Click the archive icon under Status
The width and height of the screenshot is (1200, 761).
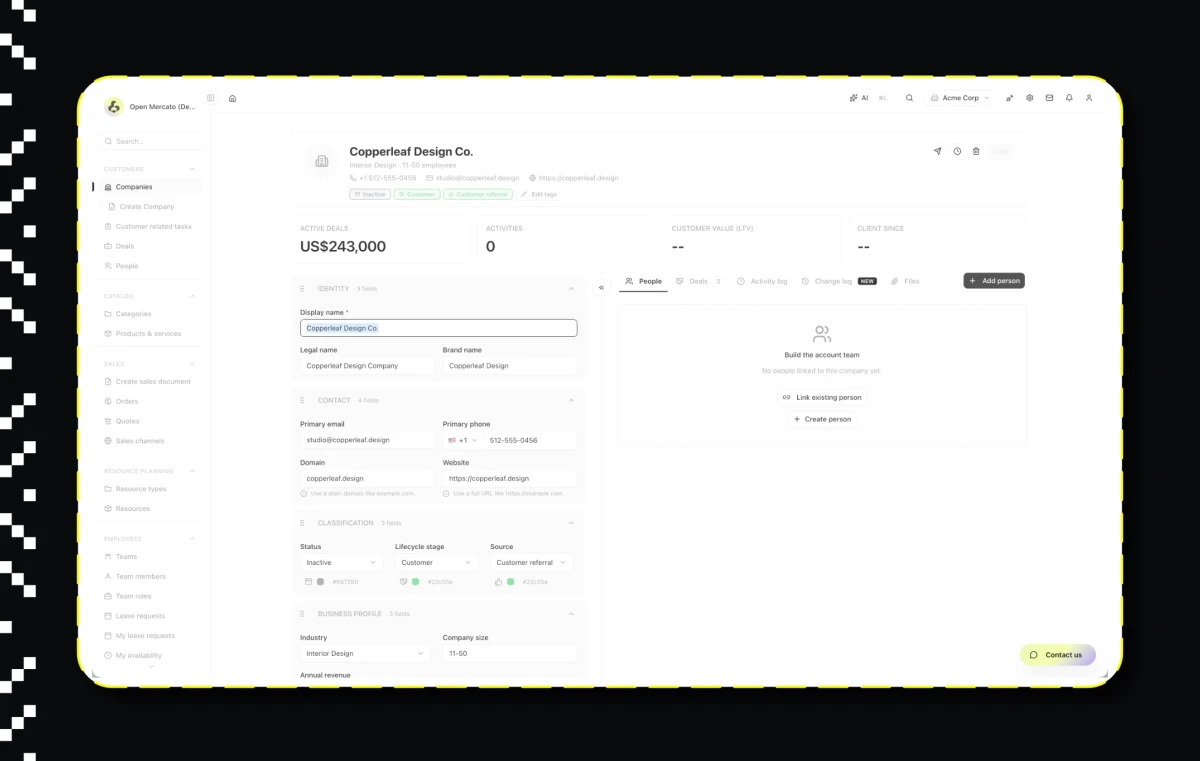pyautogui.click(x=308, y=581)
